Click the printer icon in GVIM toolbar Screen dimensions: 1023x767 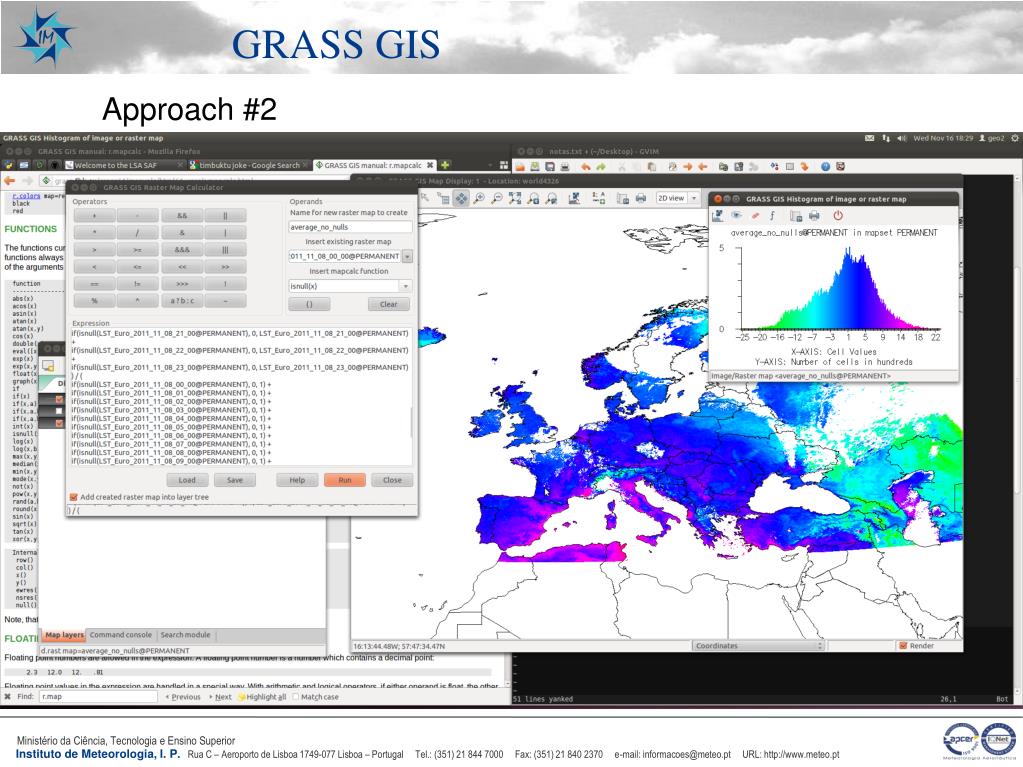[565, 167]
